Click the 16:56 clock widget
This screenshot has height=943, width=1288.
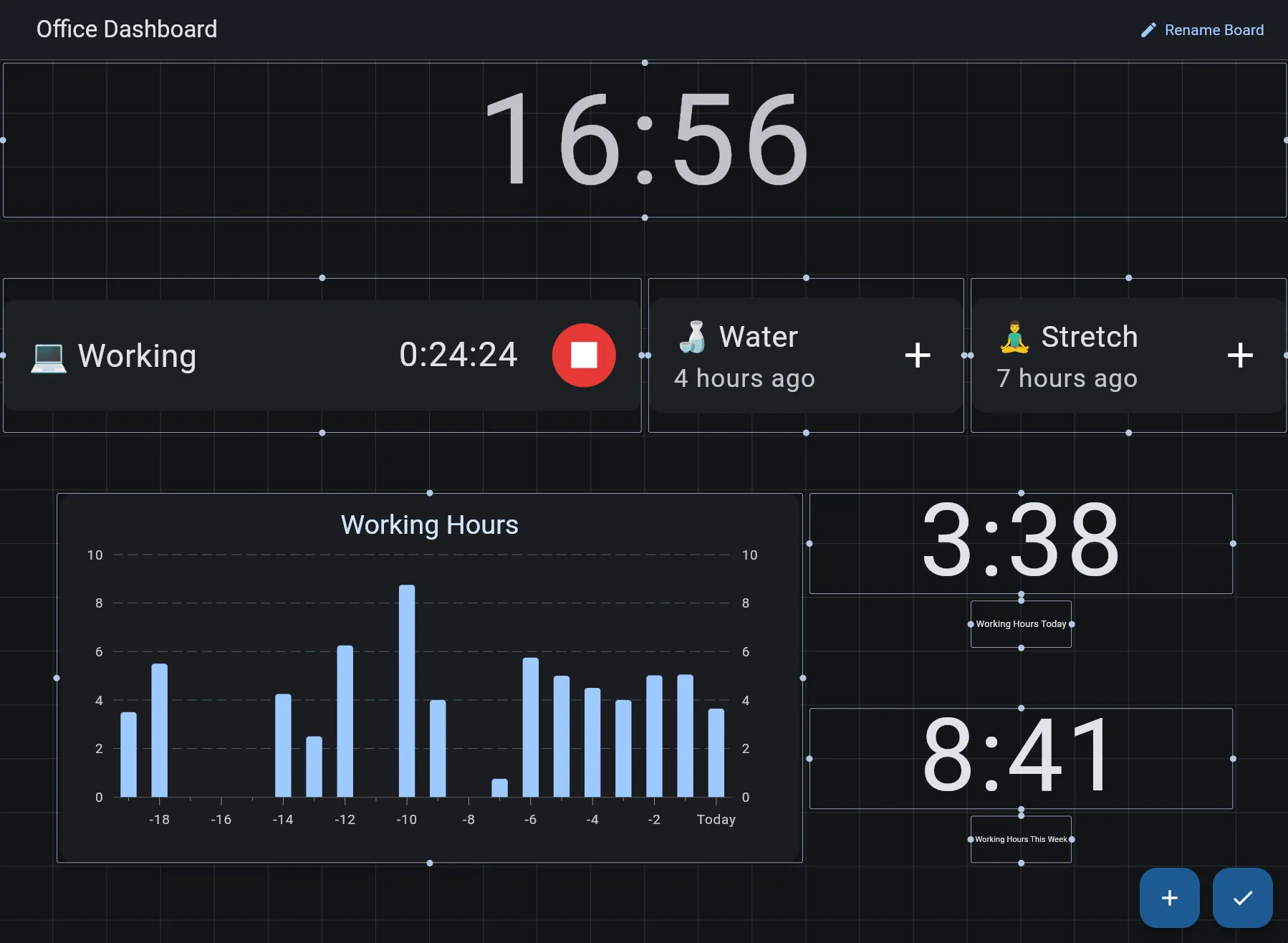(x=645, y=140)
